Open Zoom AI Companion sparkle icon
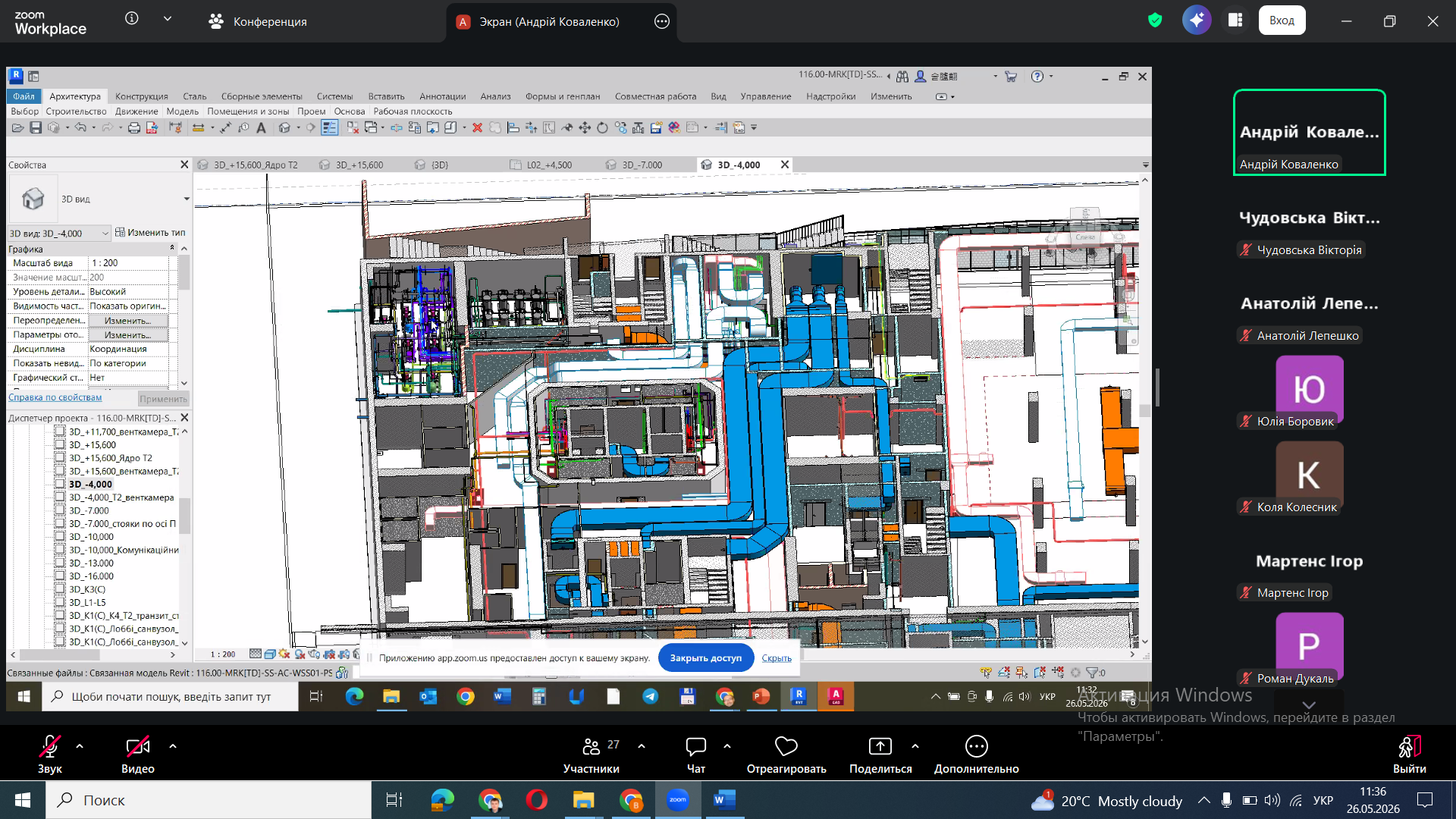This screenshot has width=1456, height=819. [x=1197, y=20]
